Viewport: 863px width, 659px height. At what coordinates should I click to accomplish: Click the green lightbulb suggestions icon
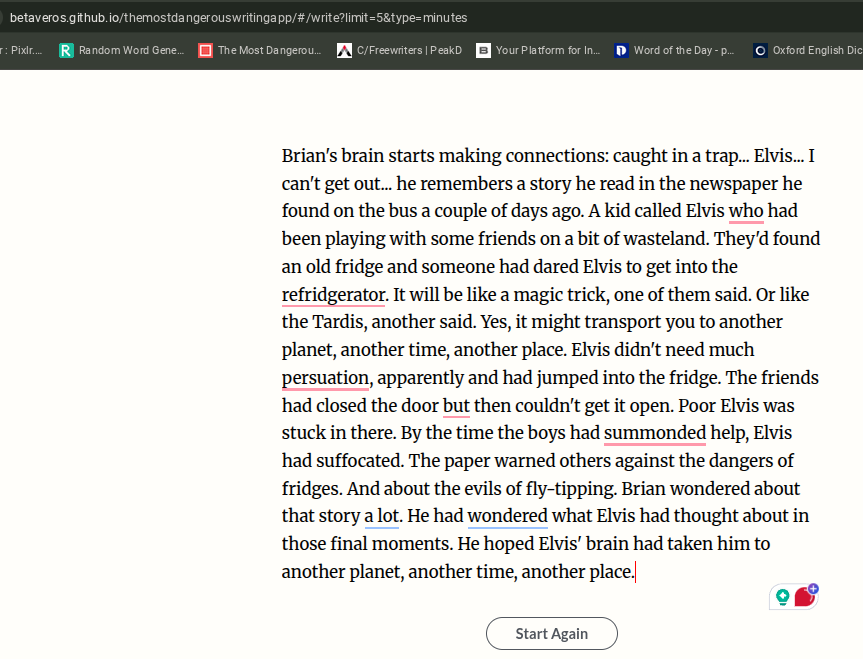782,597
